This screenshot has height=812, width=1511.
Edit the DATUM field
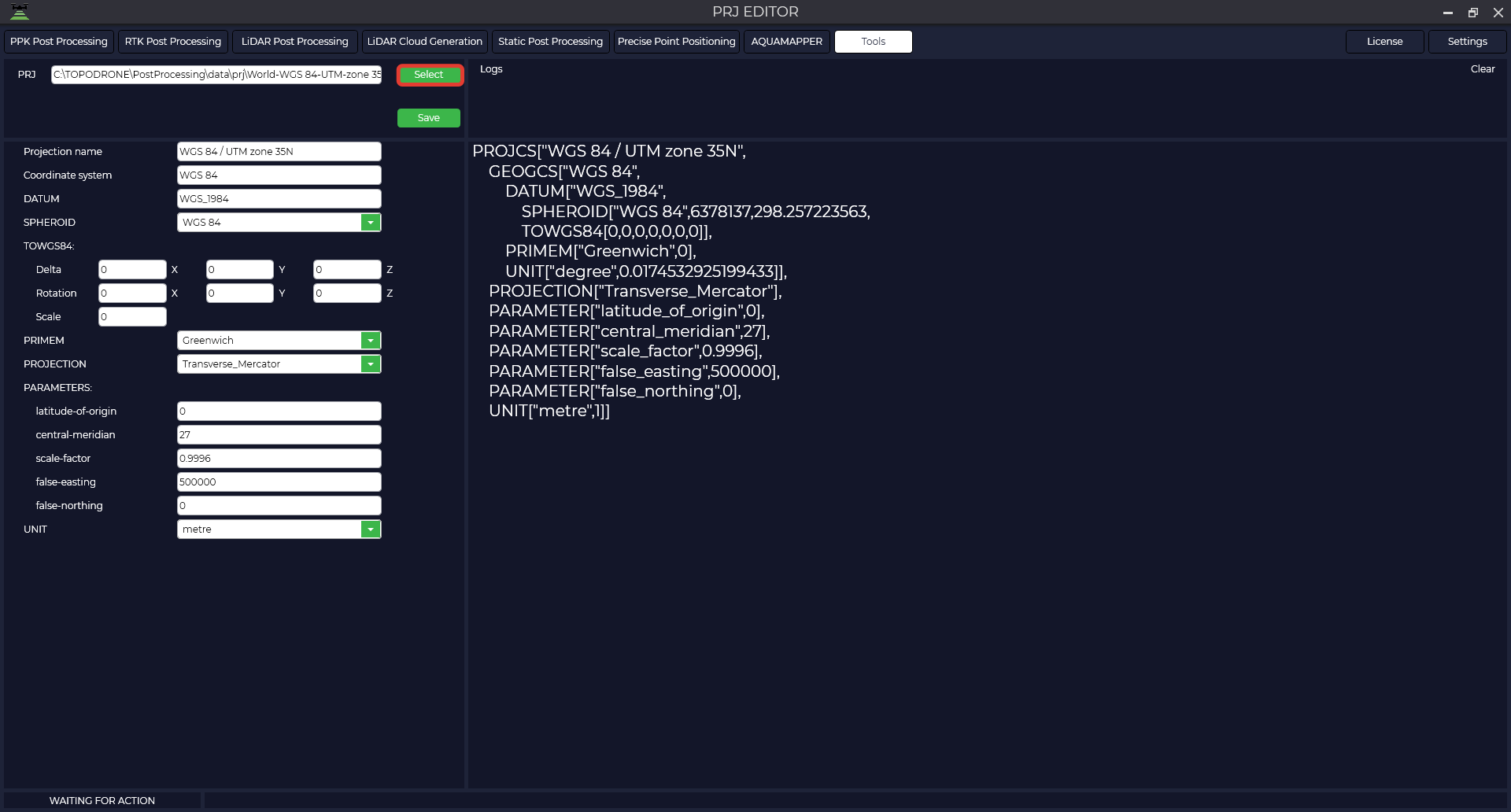click(279, 199)
